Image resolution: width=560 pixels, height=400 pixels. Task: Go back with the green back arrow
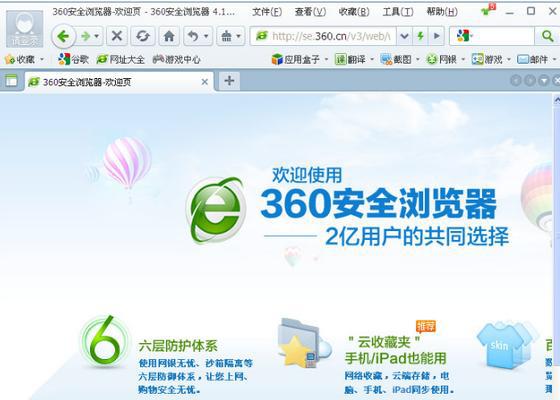click(x=64, y=36)
